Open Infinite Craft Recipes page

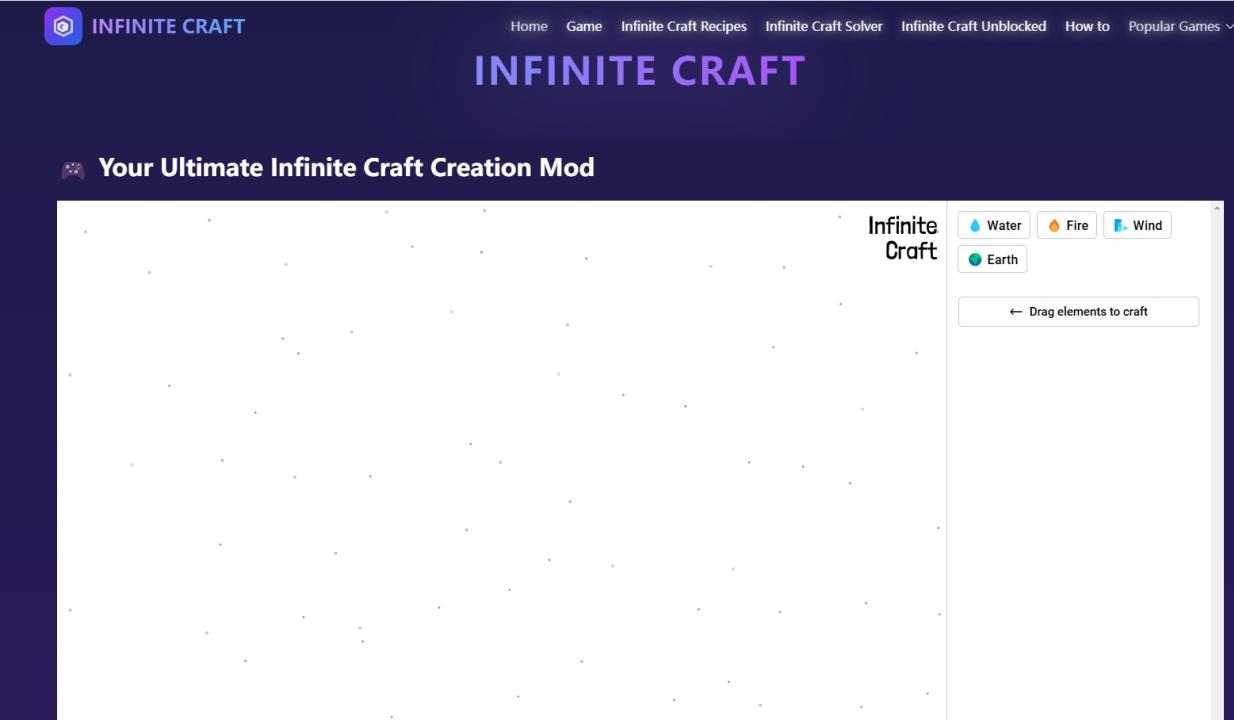tap(684, 26)
